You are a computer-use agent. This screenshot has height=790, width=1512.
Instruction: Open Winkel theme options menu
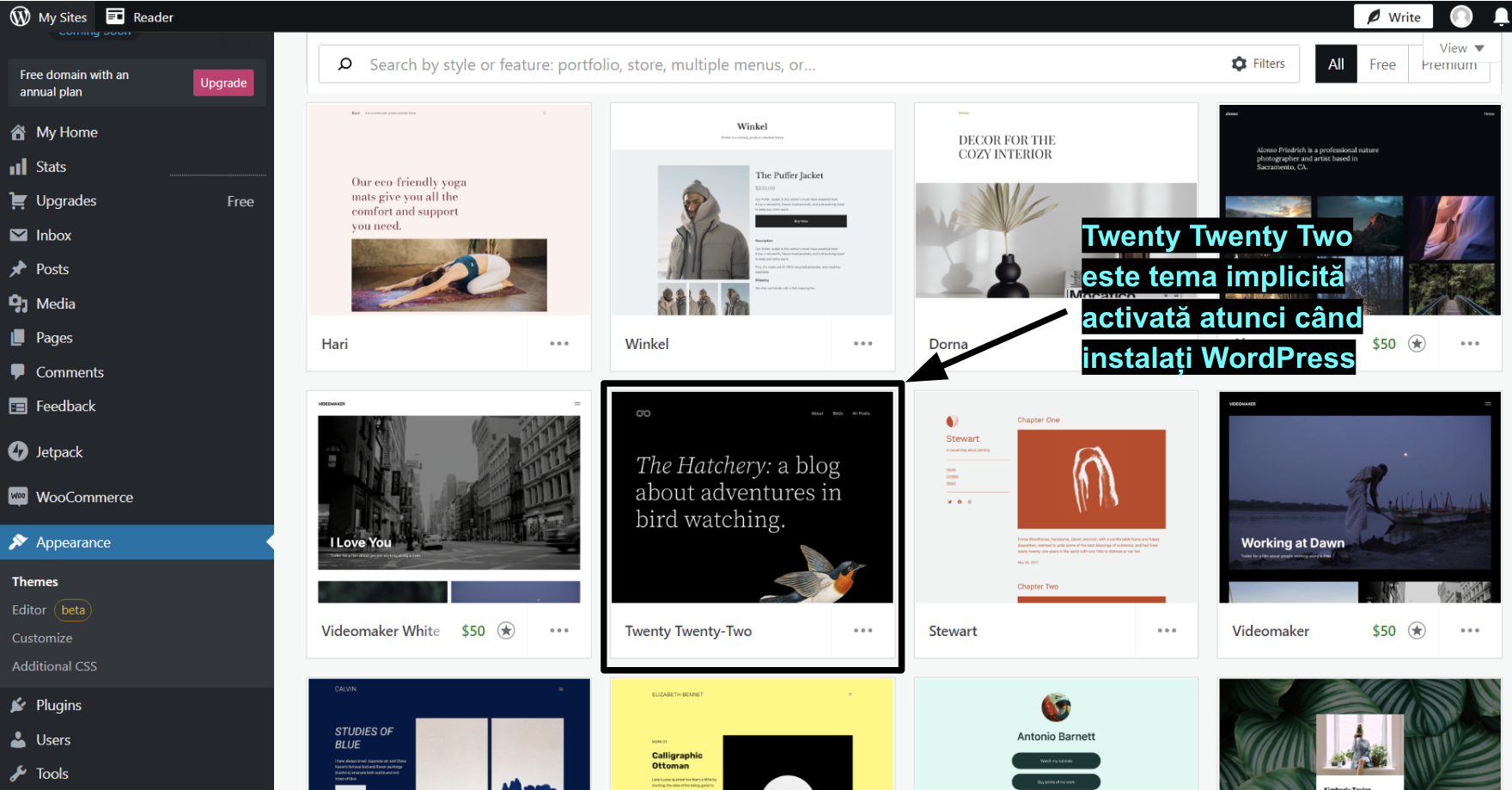[x=863, y=344]
